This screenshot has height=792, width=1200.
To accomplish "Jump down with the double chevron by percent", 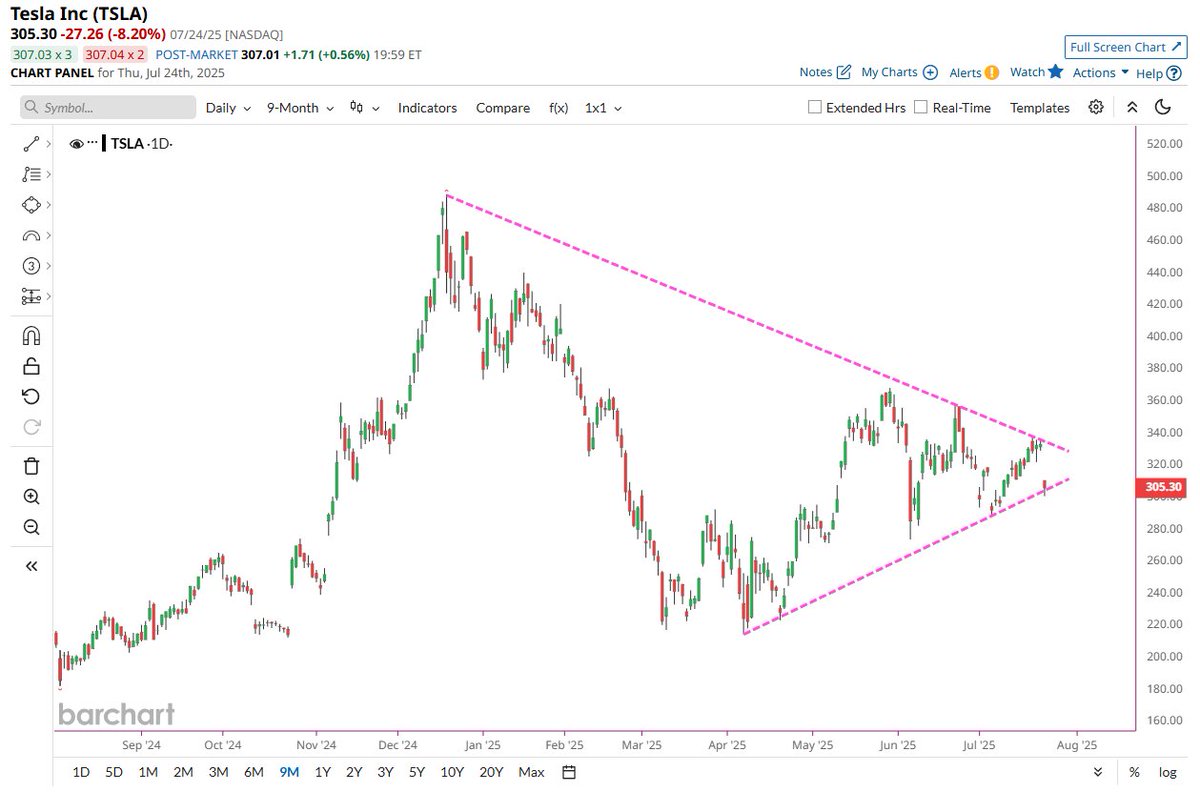I will coord(1098,772).
